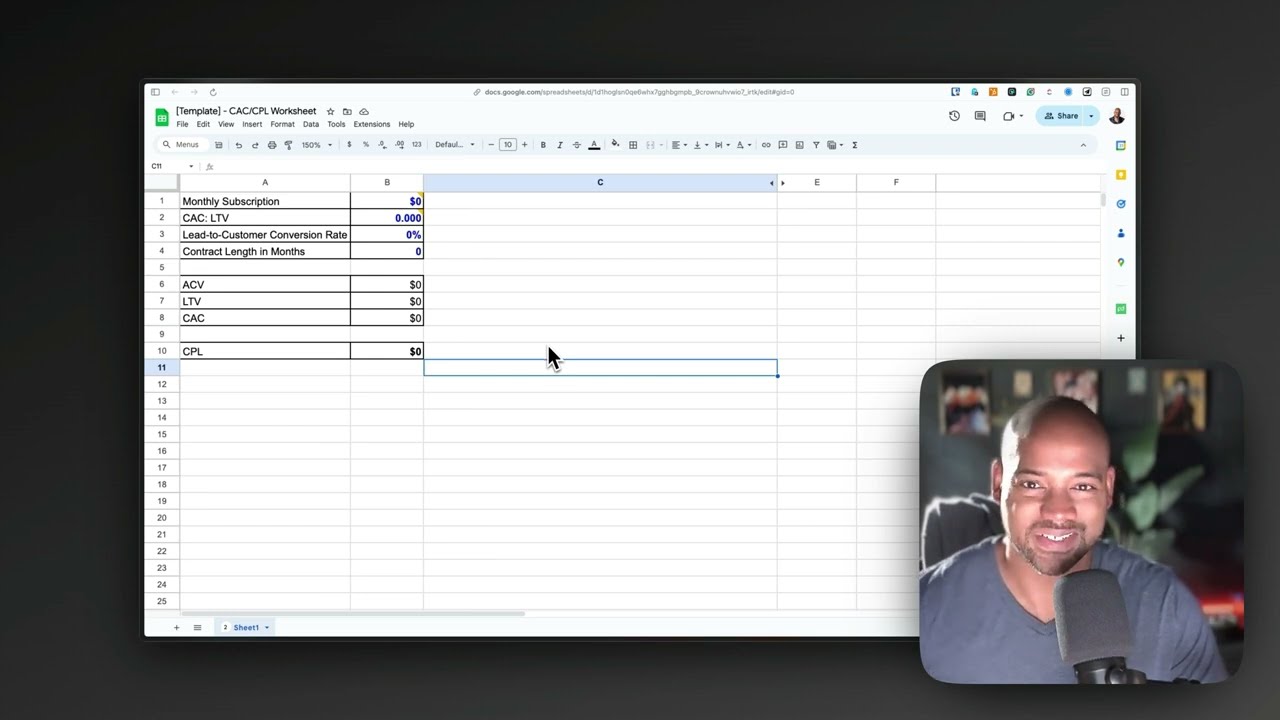Viewport: 1280px width, 720px height.
Task: Click the Share button
Action: click(1061, 116)
